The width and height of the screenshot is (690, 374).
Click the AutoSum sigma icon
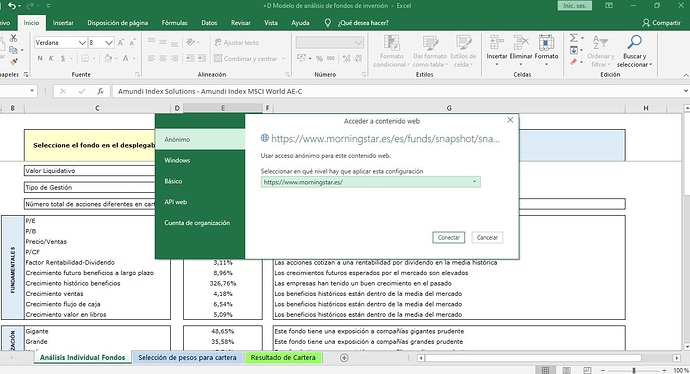click(574, 38)
